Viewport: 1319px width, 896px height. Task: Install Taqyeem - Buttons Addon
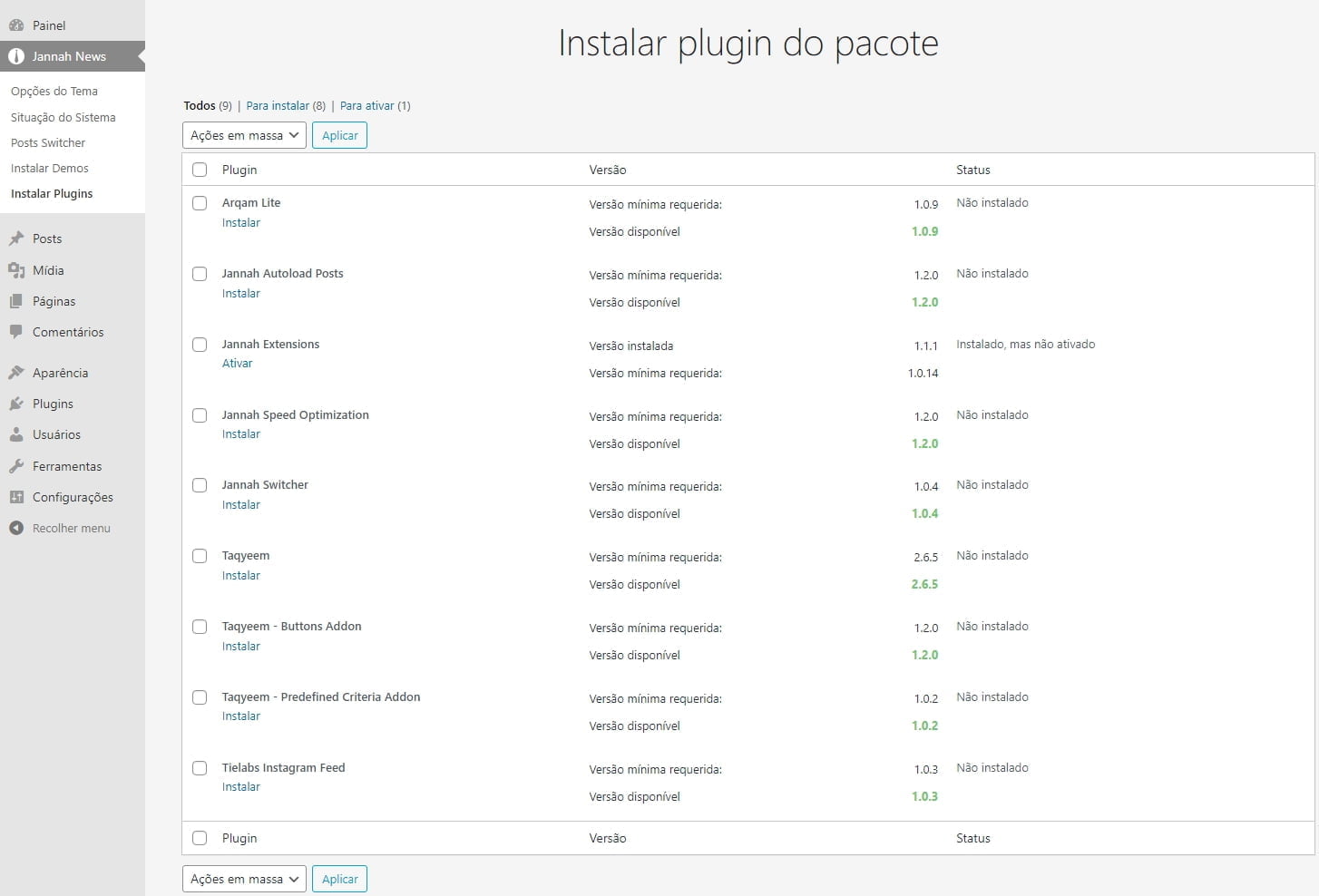tap(241, 646)
